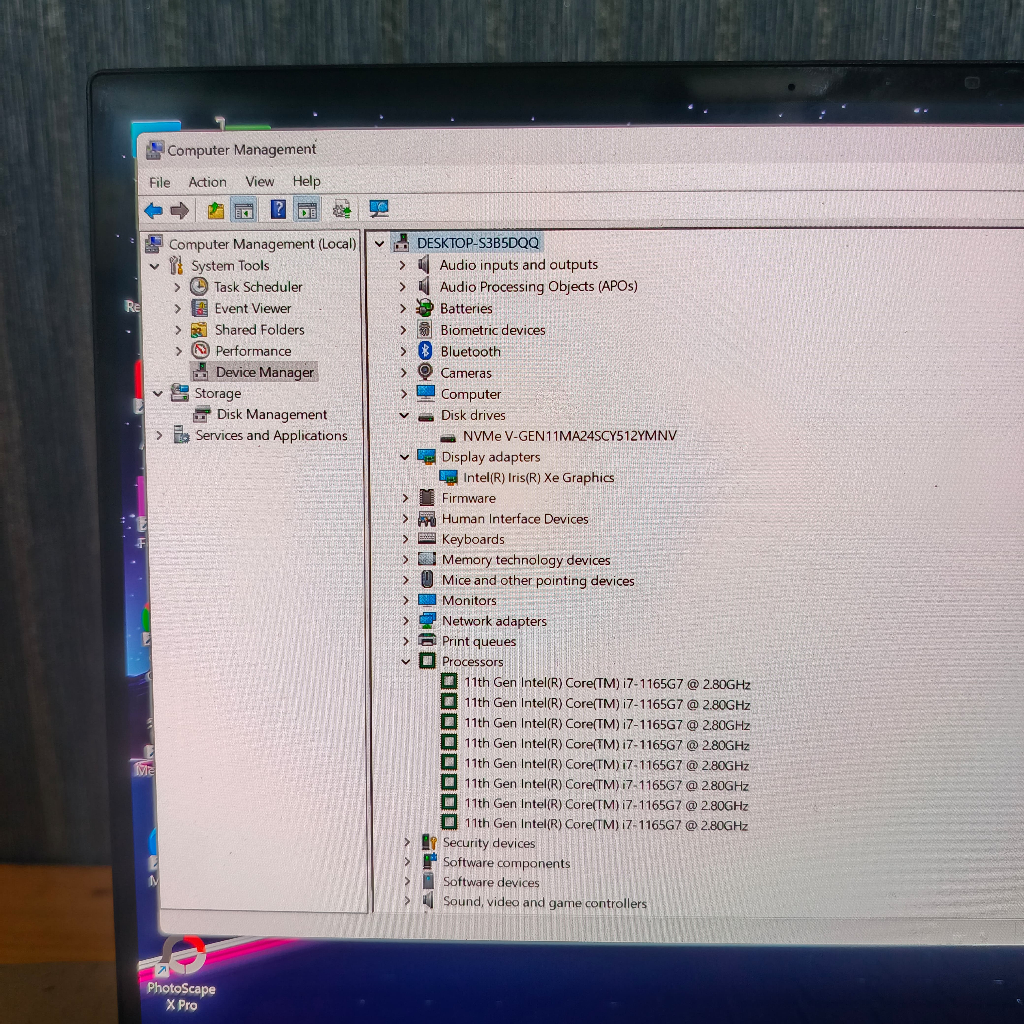Image resolution: width=1024 pixels, height=1024 pixels.
Task: Expand the Task Scheduler node
Action: point(178,287)
